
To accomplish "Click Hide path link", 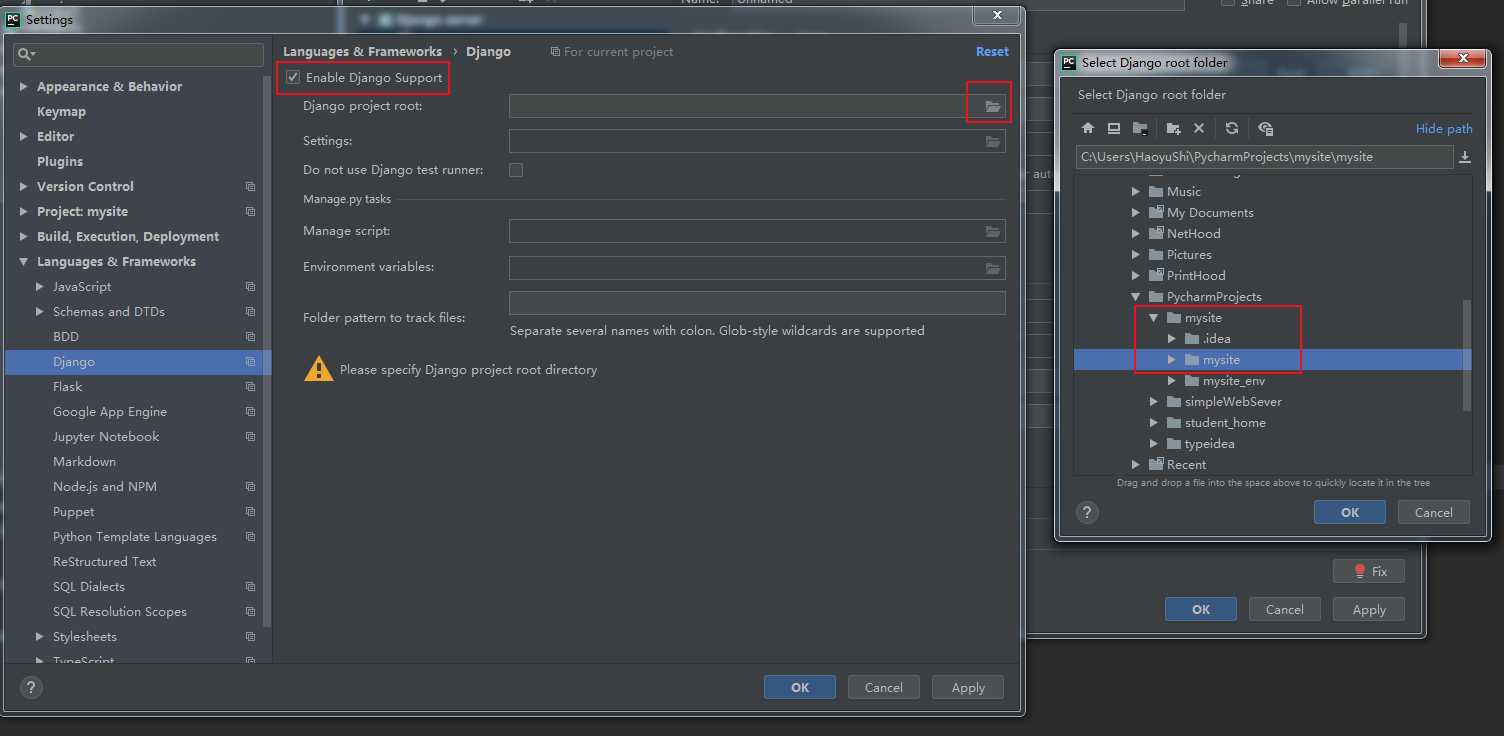I will coord(1444,128).
